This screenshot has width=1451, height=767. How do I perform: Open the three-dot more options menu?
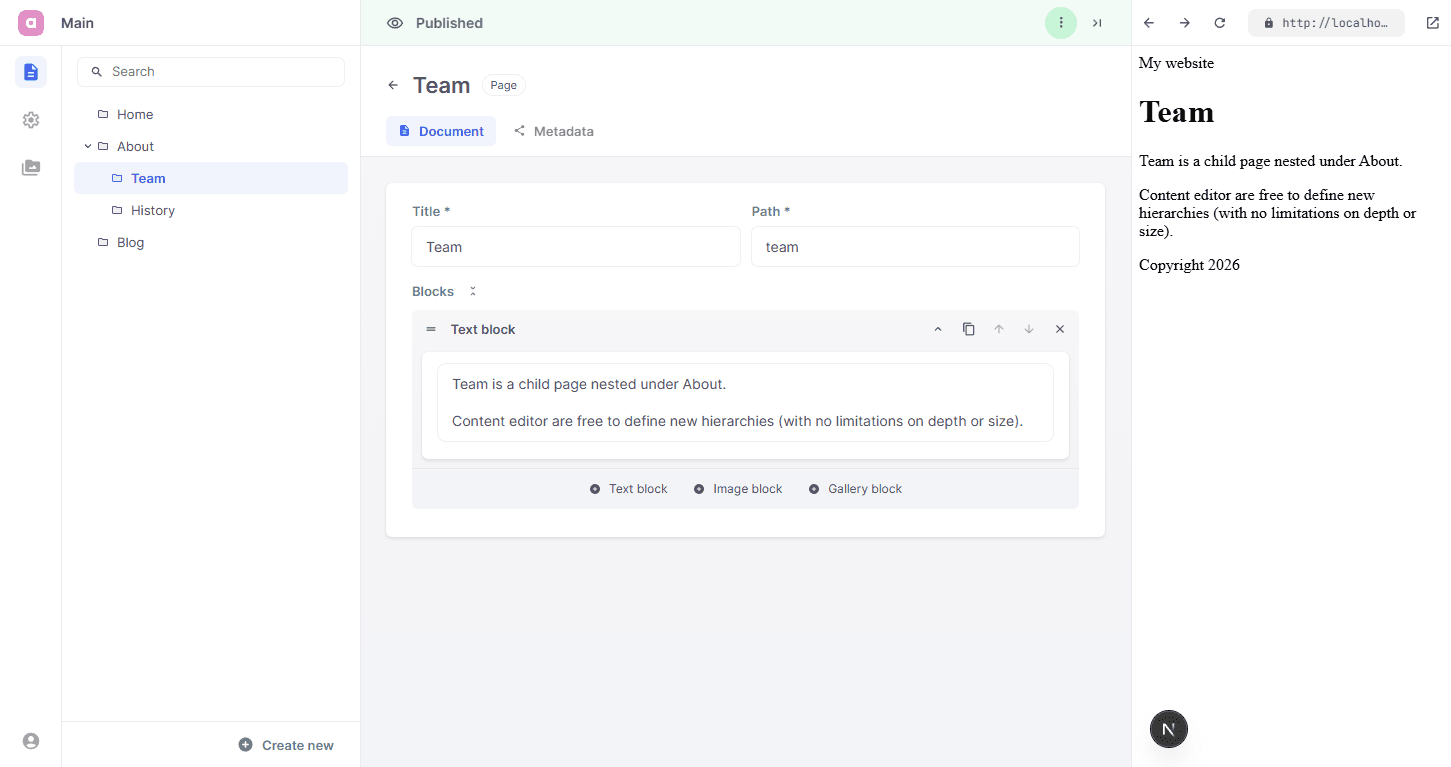[1060, 23]
